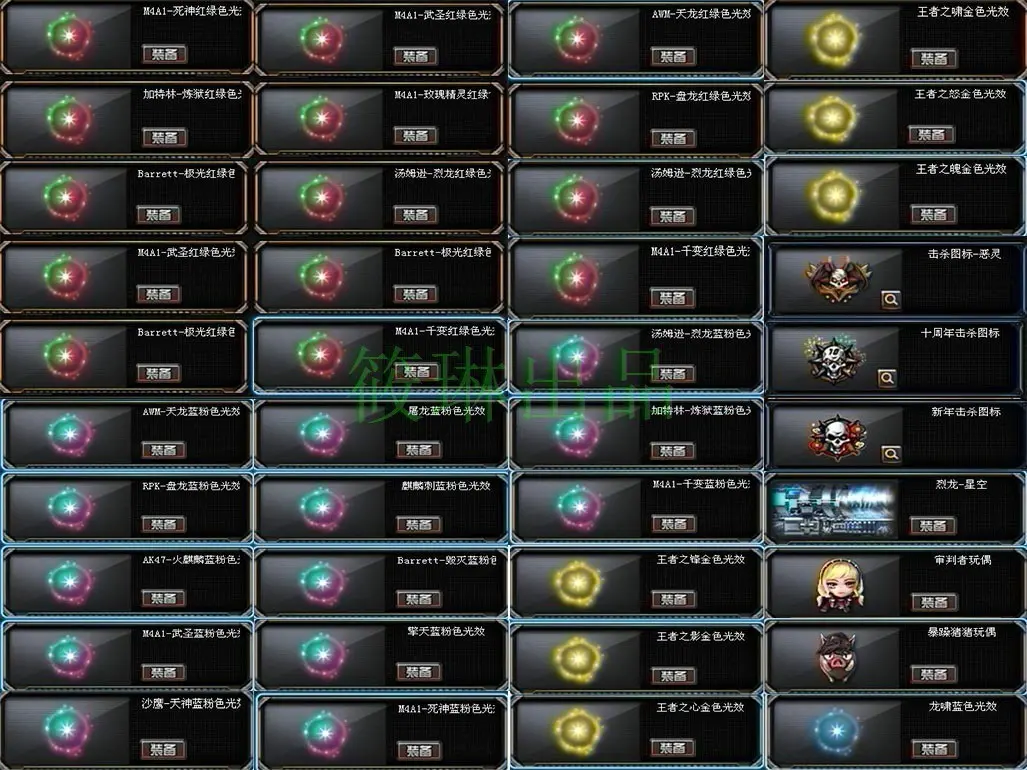Viewport: 1027px width, 770px height.
Task: Equip the 王者之心金色光效 item
Action: [673, 747]
